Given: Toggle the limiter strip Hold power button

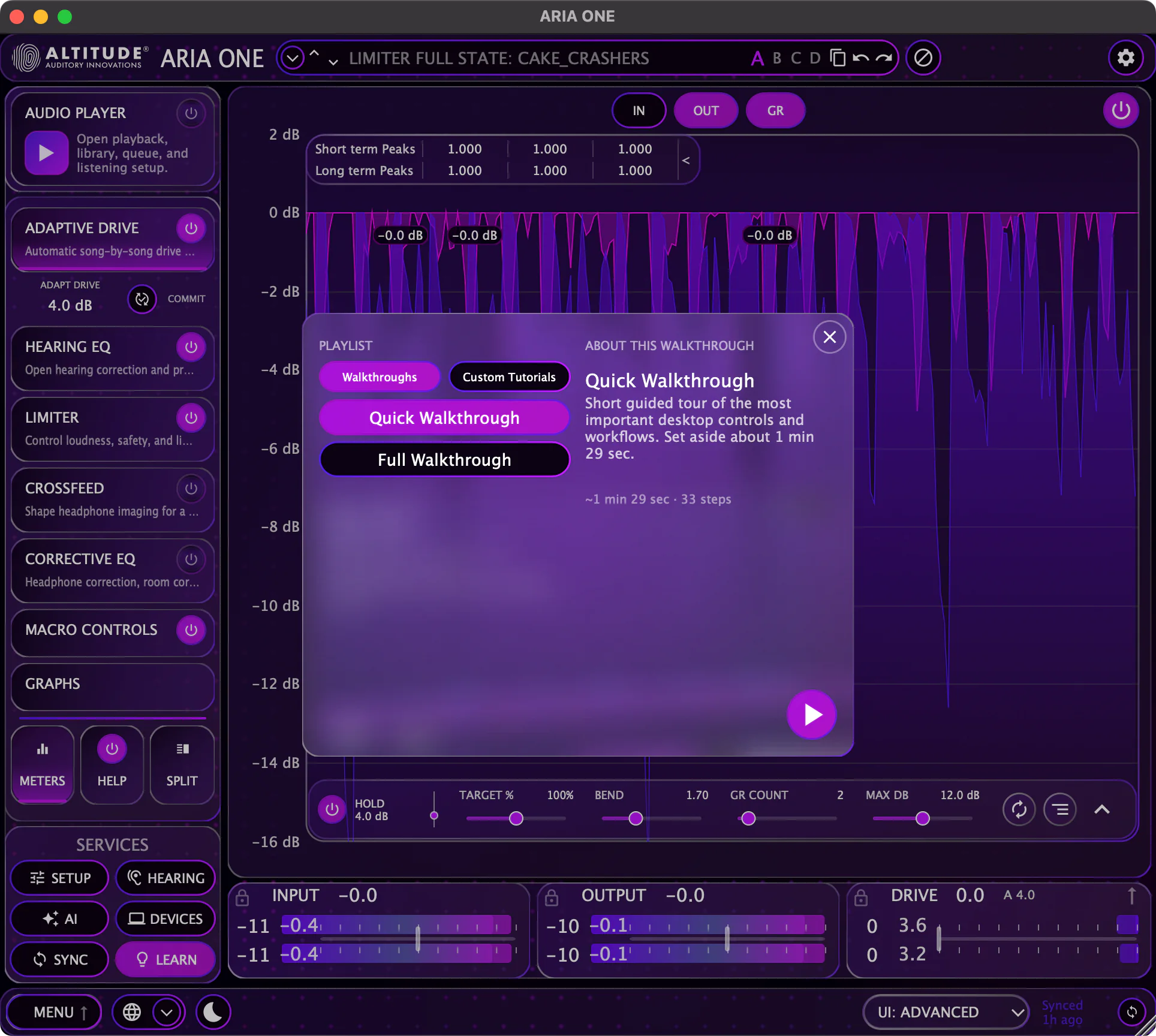Looking at the screenshot, I should pyautogui.click(x=332, y=809).
